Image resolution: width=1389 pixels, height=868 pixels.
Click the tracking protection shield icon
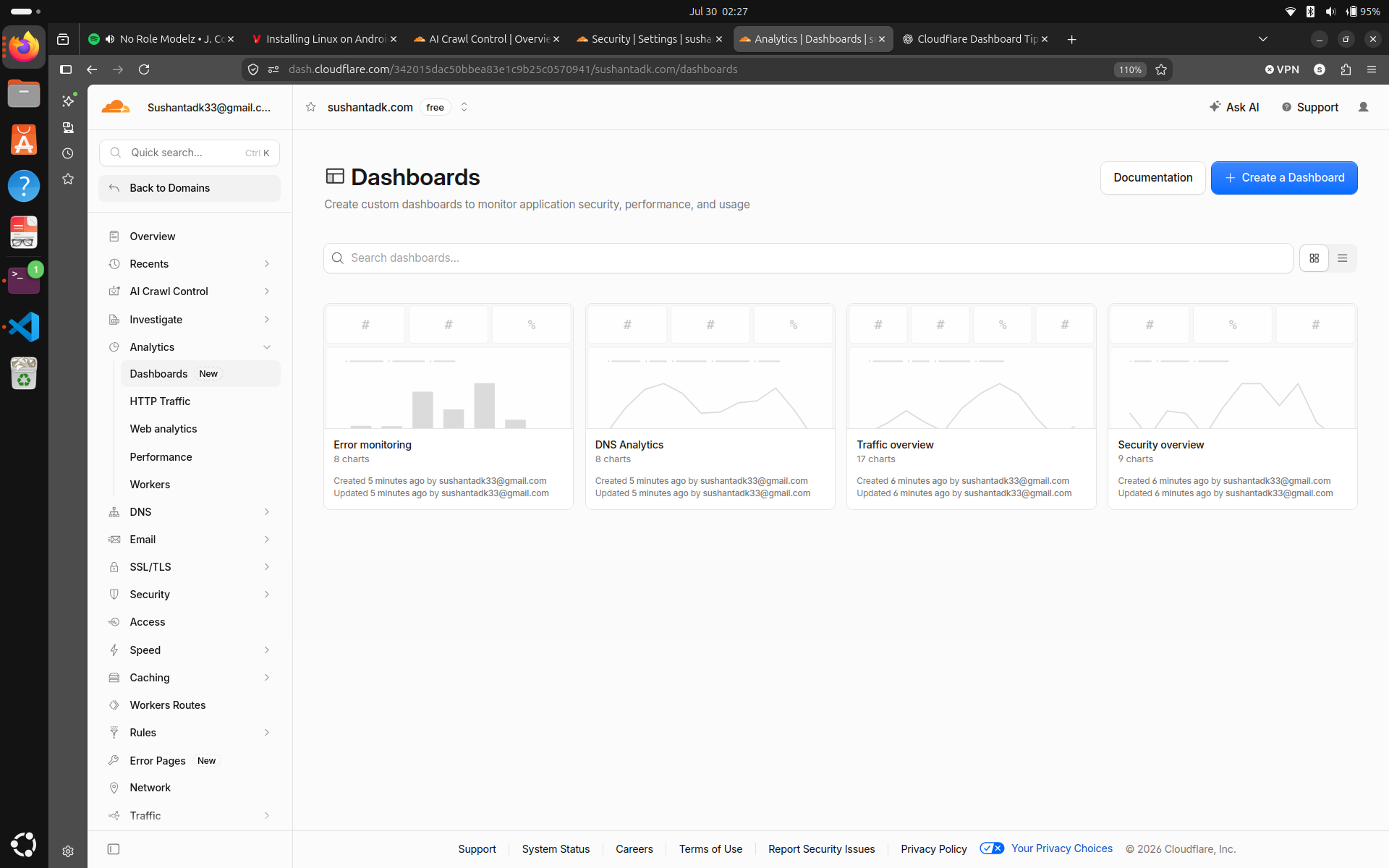coord(253,69)
